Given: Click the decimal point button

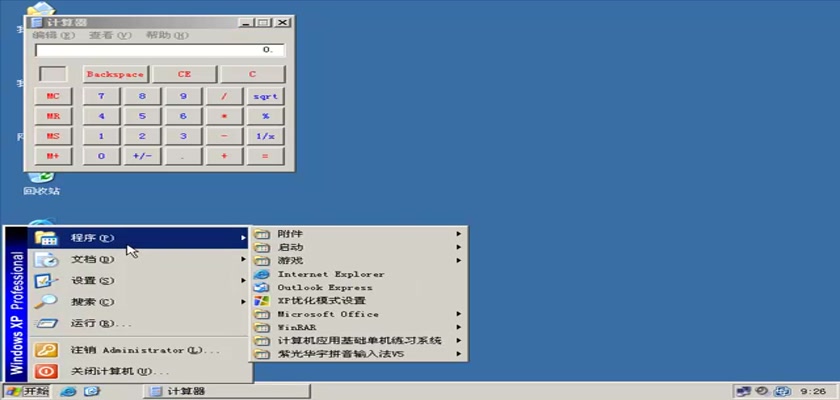Looking at the screenshot, I should (x=183, y=156).
